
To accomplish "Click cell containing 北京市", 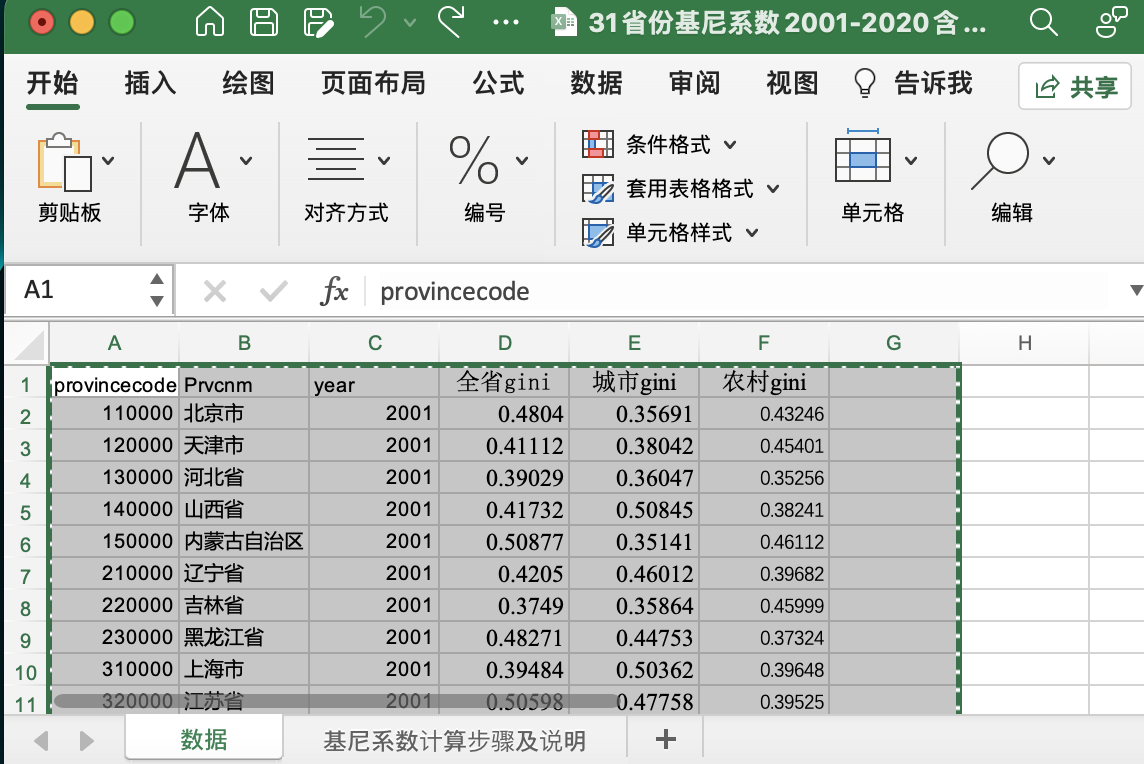I will [x=244, y=413].
